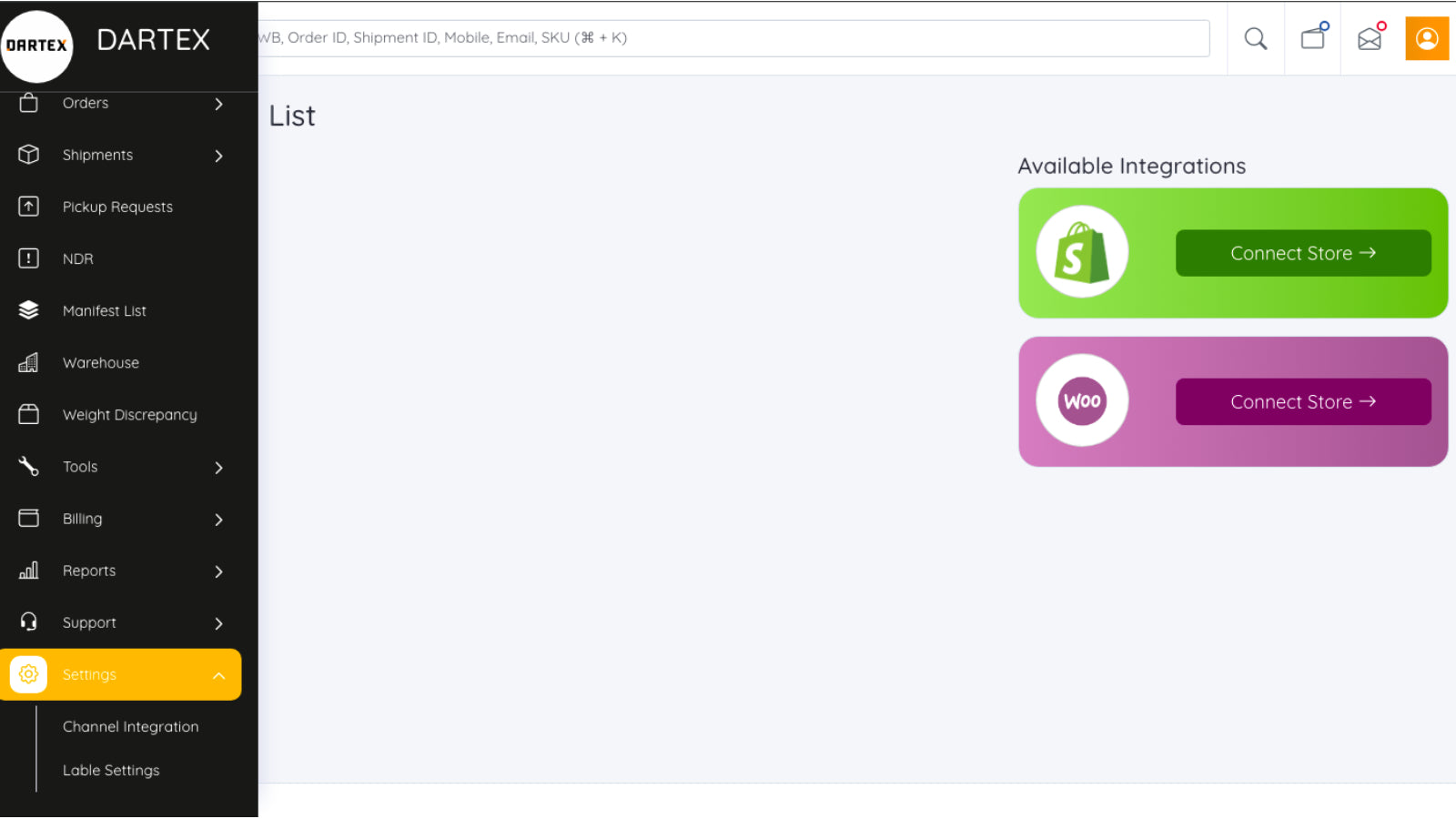The height and width of the screenshot is (819, 1456).
Task: Click the Billing card icon
Action: [29, 518]
